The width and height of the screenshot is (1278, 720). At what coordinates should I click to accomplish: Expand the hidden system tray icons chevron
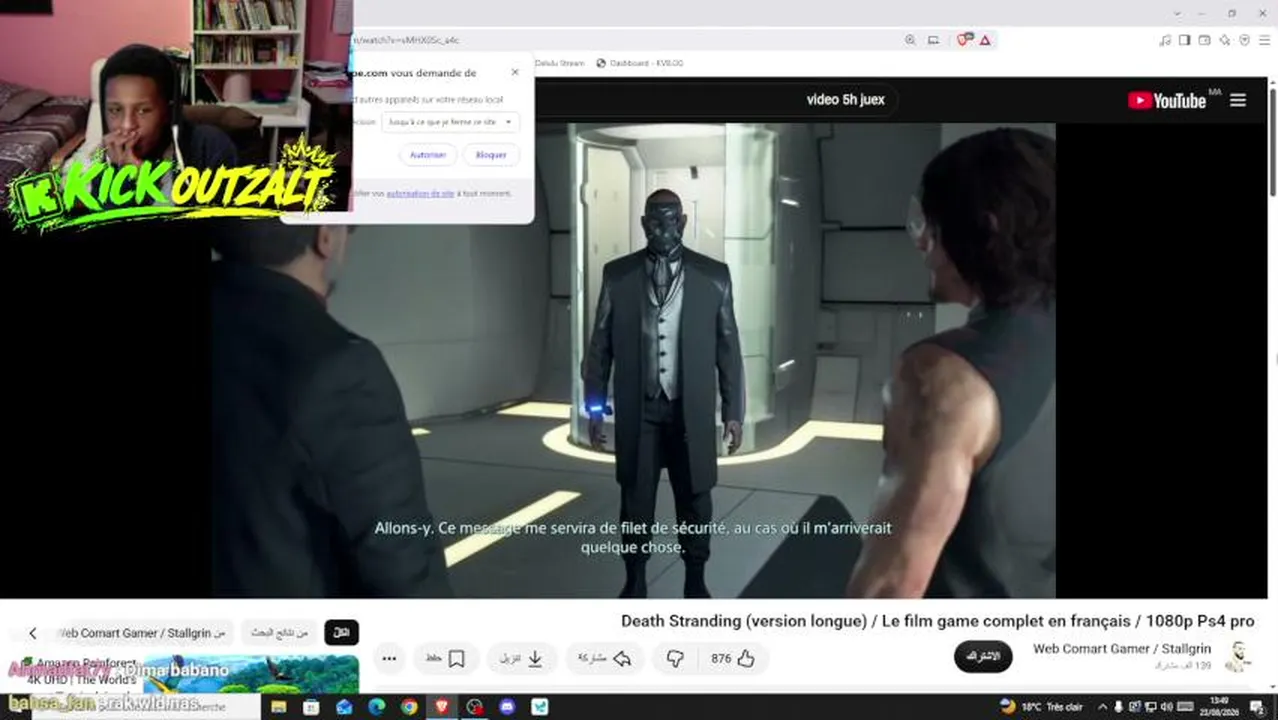coord(1103,707)
